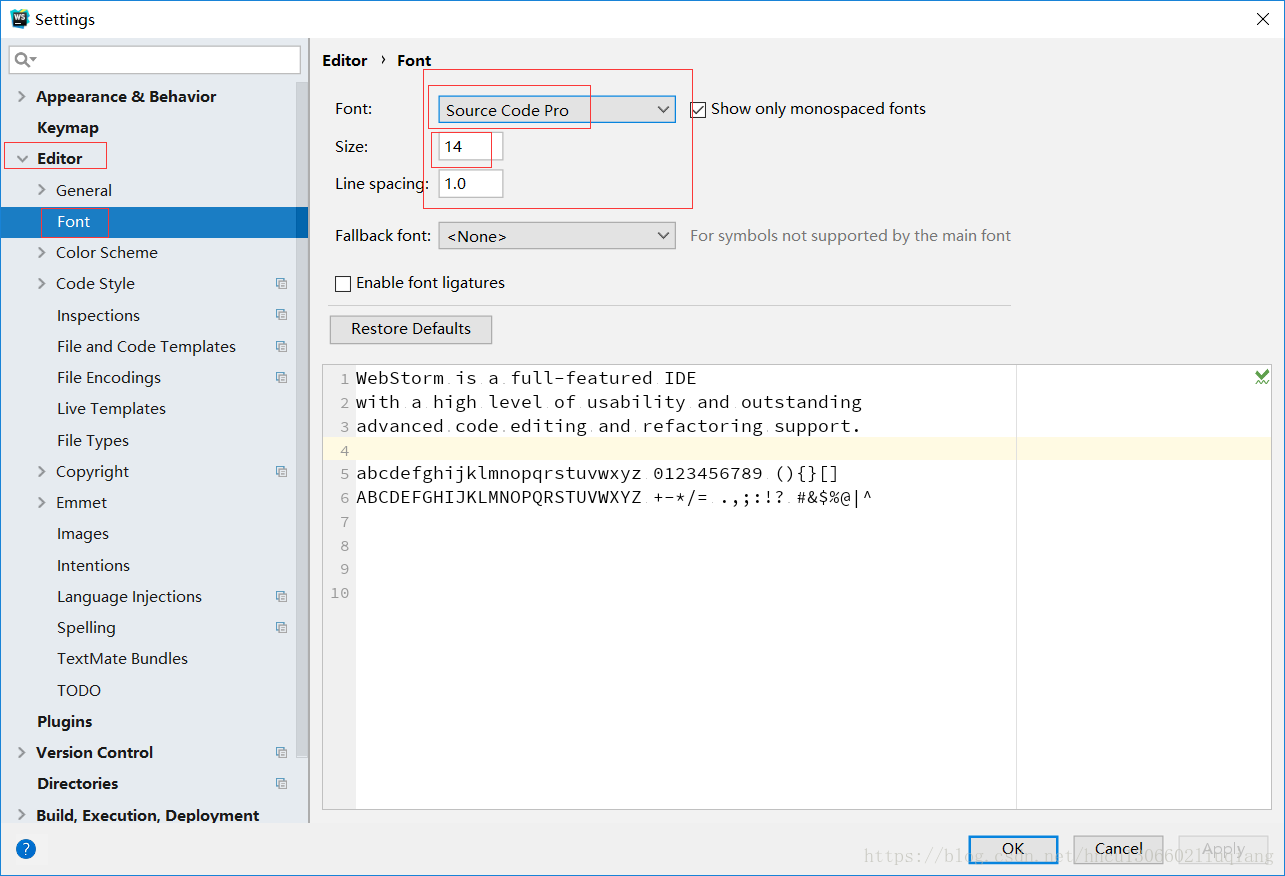Expand the Color Scheme node
This screenshot has width=1285, height=876.
tap(41, 252)
